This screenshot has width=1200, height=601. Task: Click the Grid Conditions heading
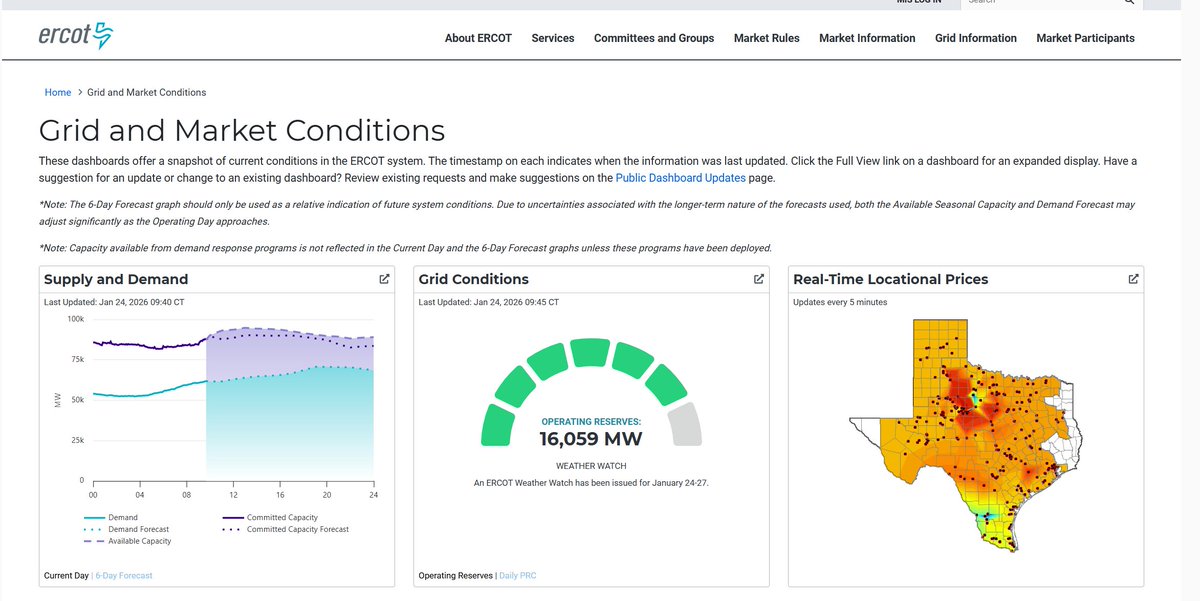(474, 279)
